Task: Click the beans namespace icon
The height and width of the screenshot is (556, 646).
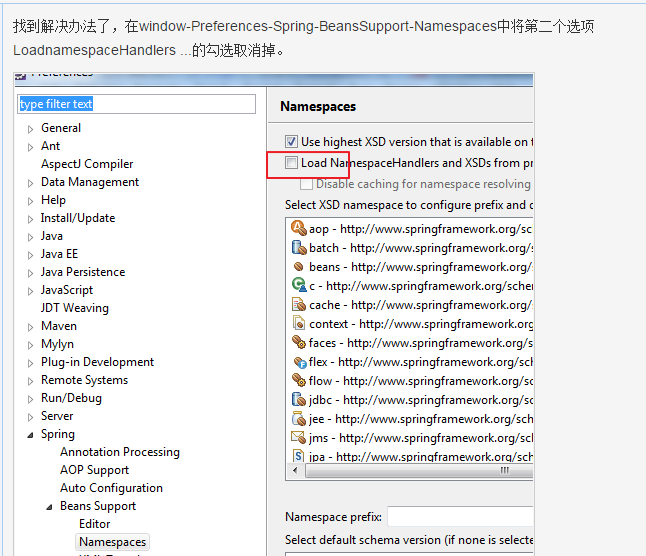Action: click(x=299, y=266)
